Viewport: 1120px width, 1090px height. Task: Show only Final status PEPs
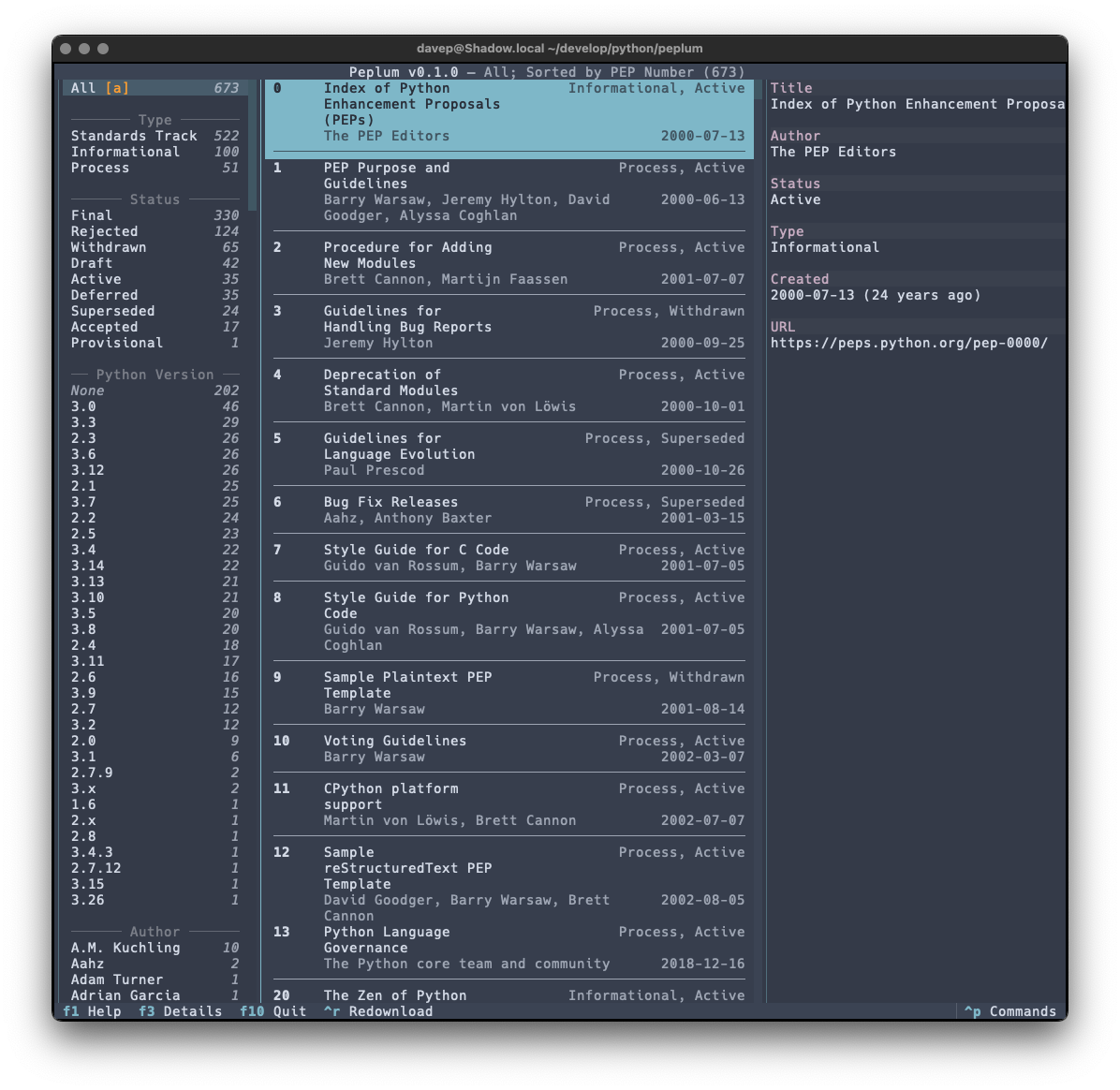(x=155, y=215)
